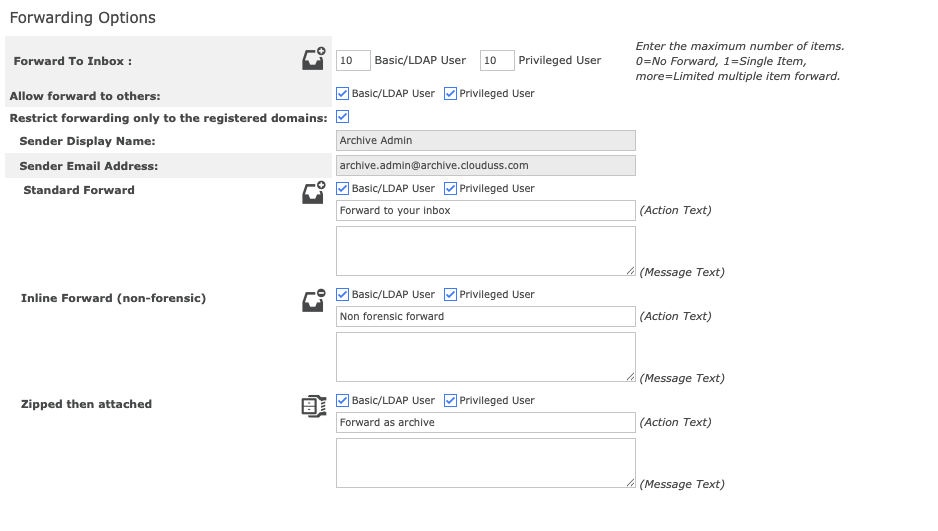Uncheck Restrict forwarding to registered domains
This screenshot has width=938, height=531.
[343, 117]
